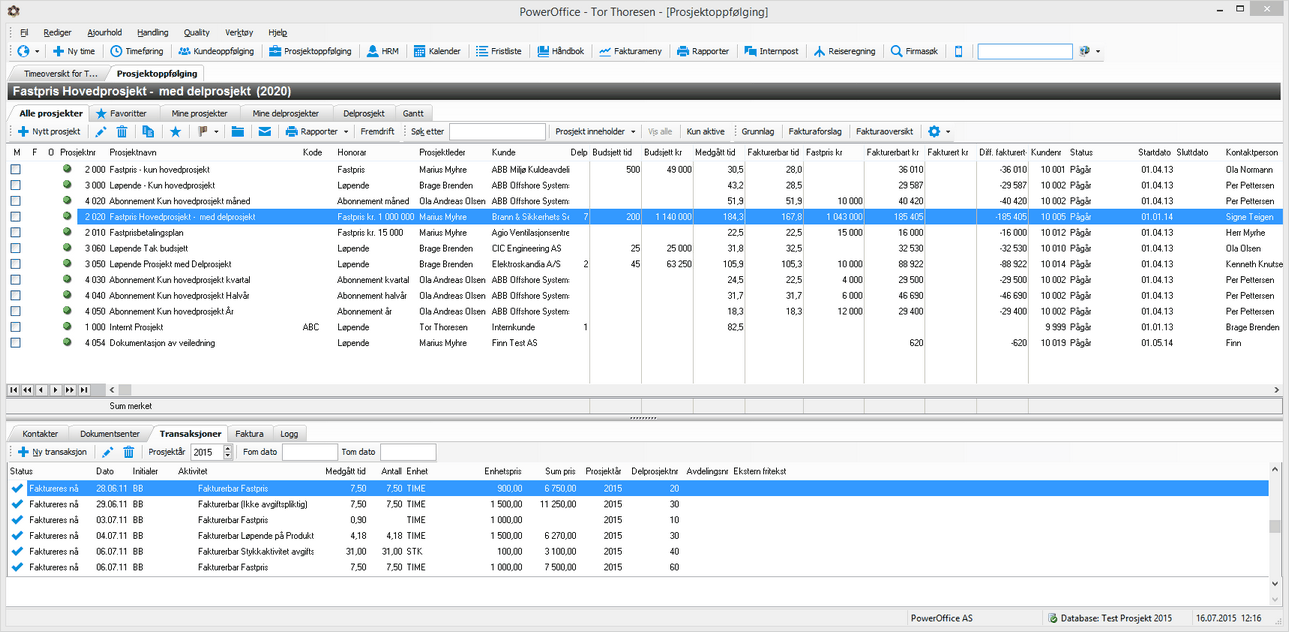Click the mobile phone icon in toolbar
Viewport: 1289px width, 632px height.
point(959,51)
